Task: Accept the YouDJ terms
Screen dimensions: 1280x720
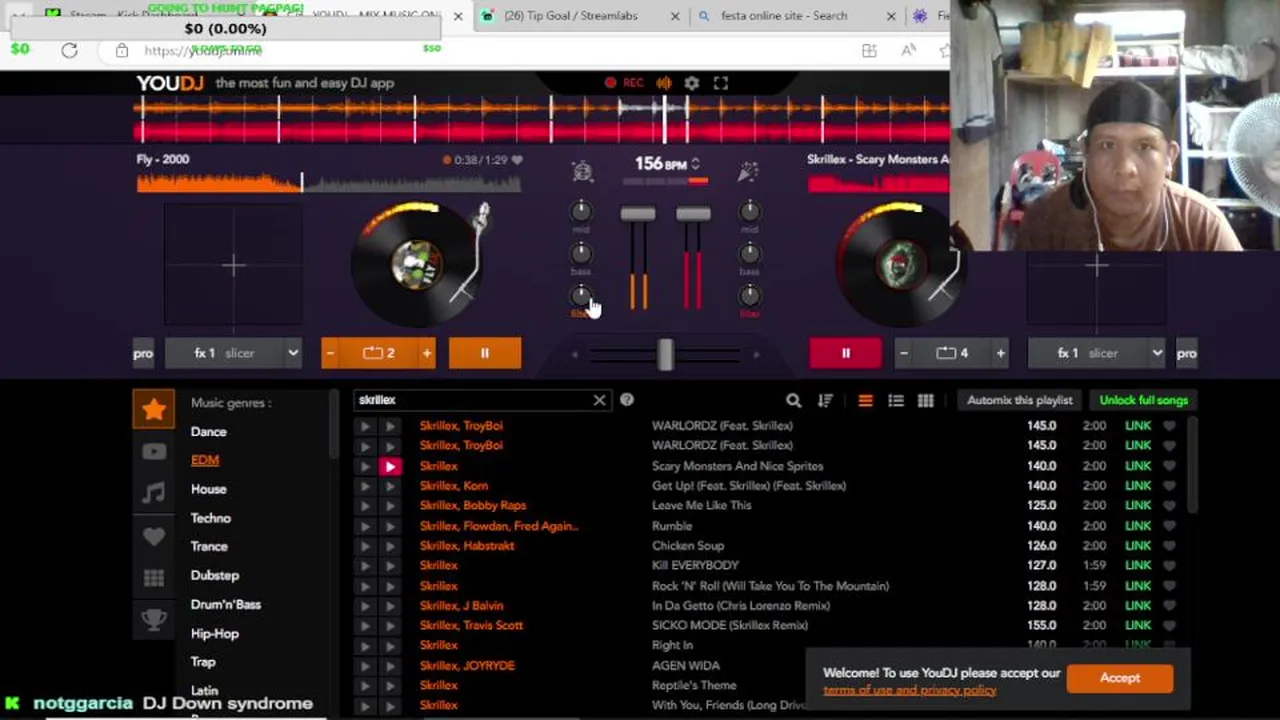Action: [x=1120, y=678]
